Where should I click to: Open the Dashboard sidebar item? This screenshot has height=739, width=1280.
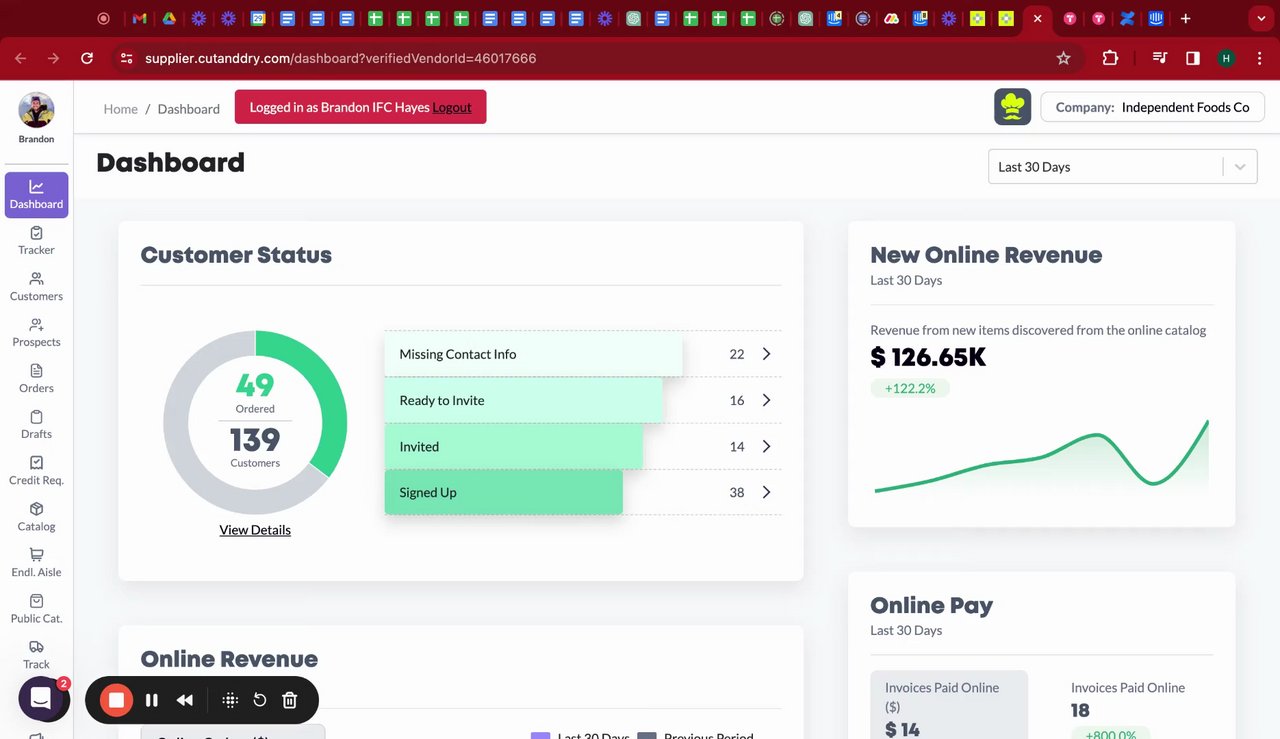tap(36, 194)
